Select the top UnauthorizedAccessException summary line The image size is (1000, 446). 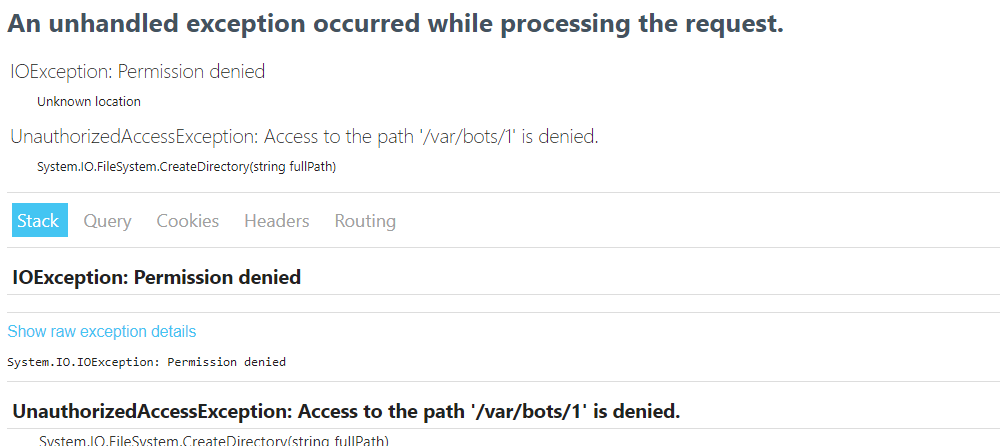click(x=304, y=137)
